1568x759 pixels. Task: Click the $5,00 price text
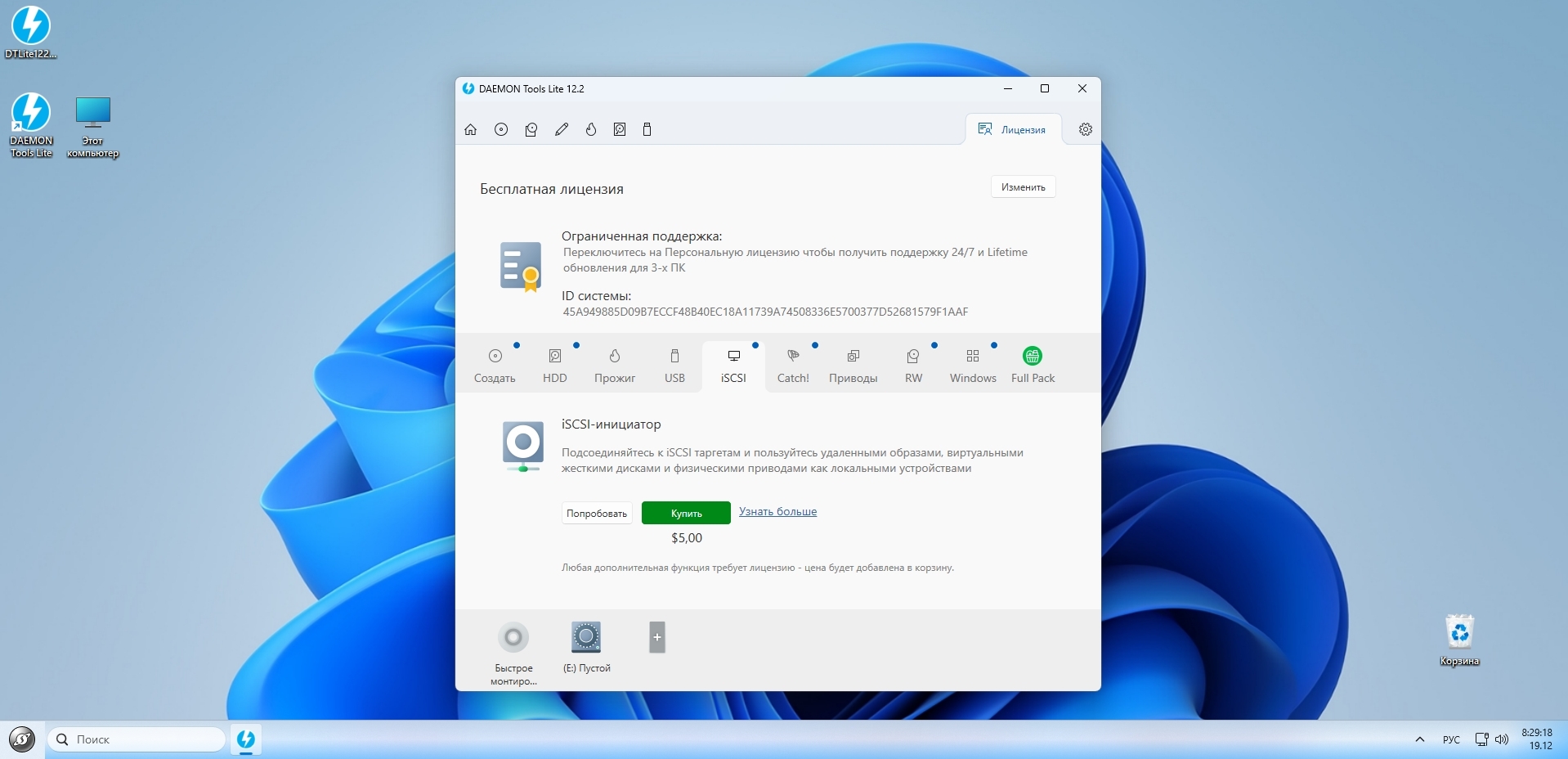(x=687, y=537)
